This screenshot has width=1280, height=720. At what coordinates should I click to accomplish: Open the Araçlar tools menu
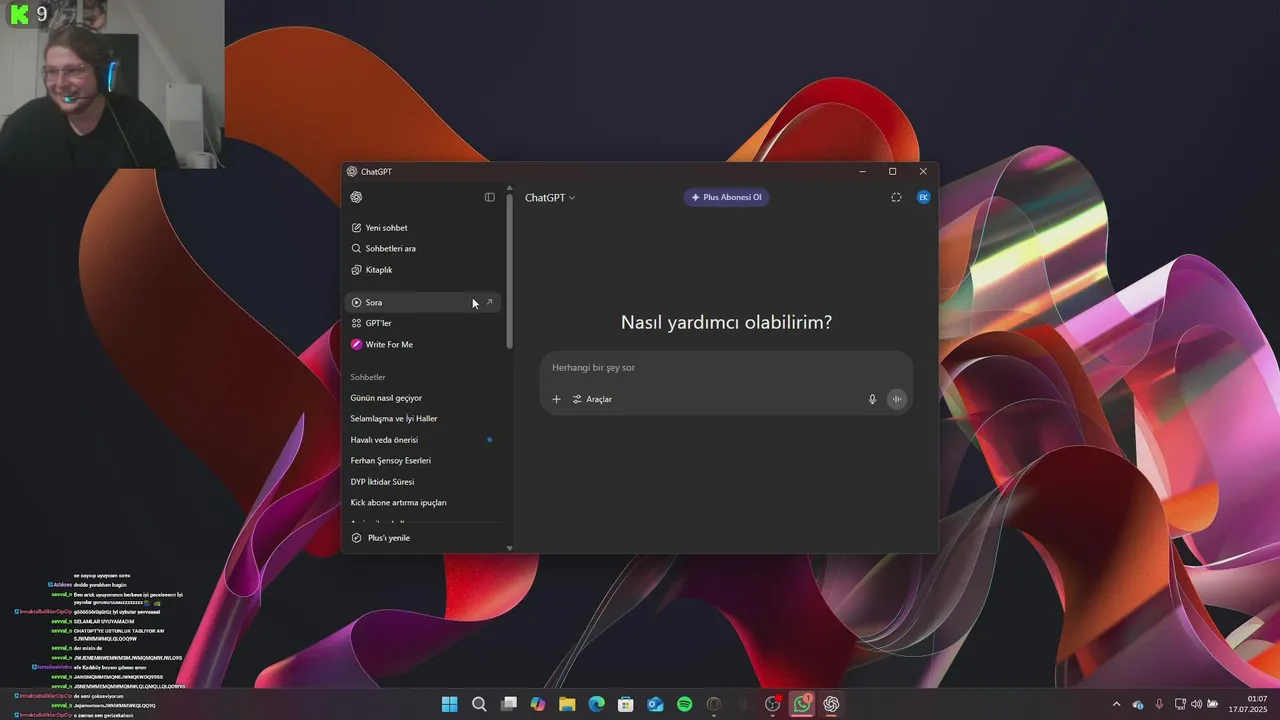[x=592, y=399]
